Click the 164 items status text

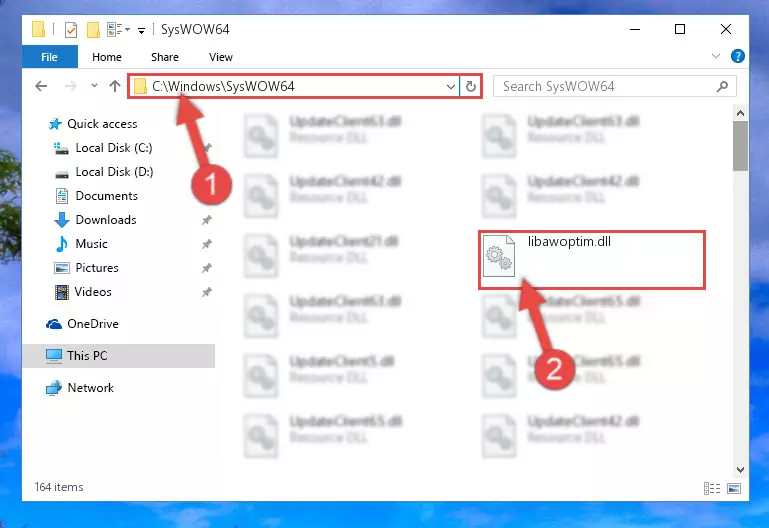point(59,487)
